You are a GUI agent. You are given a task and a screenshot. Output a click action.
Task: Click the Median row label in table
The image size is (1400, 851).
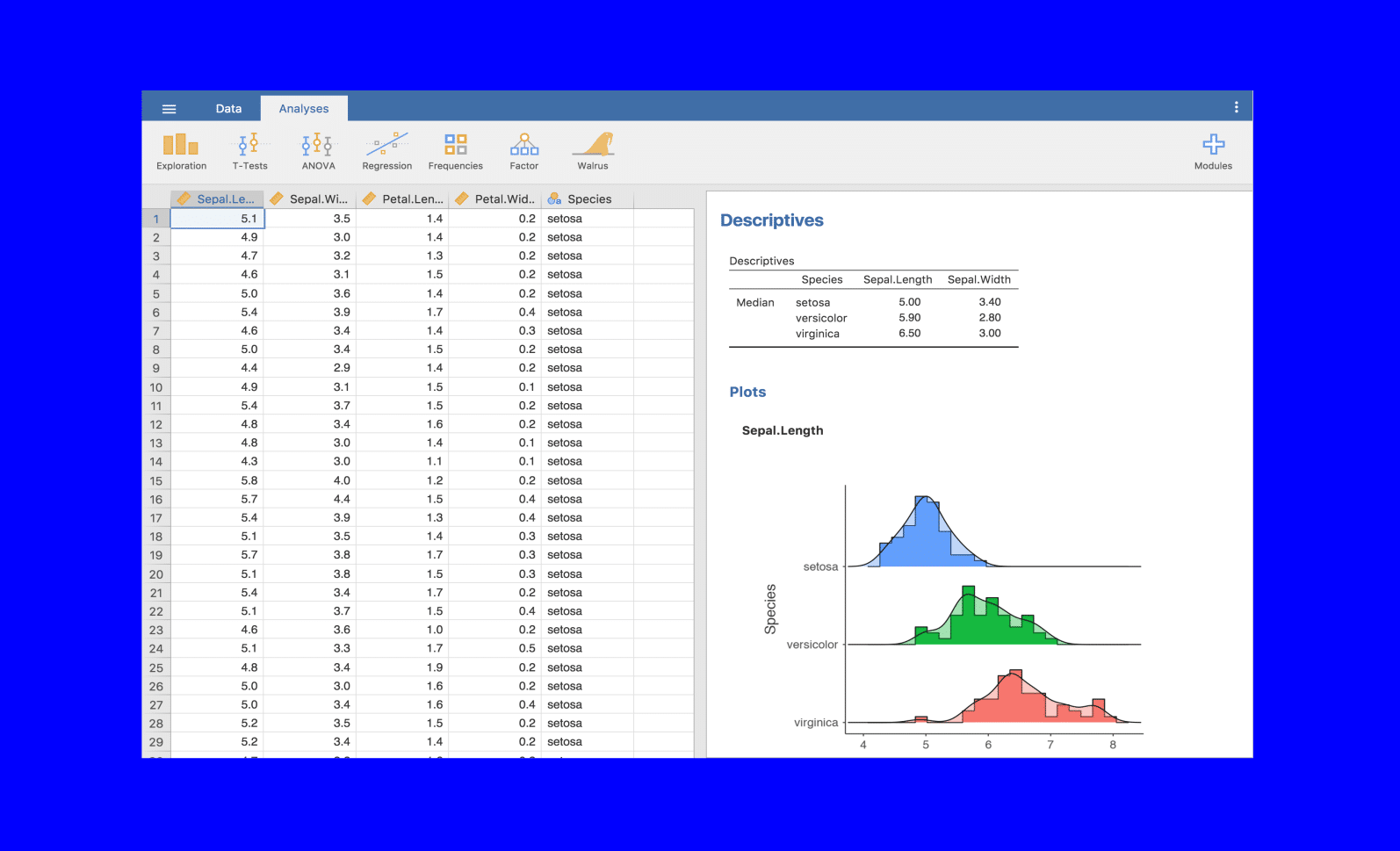(x=755, y=302)
